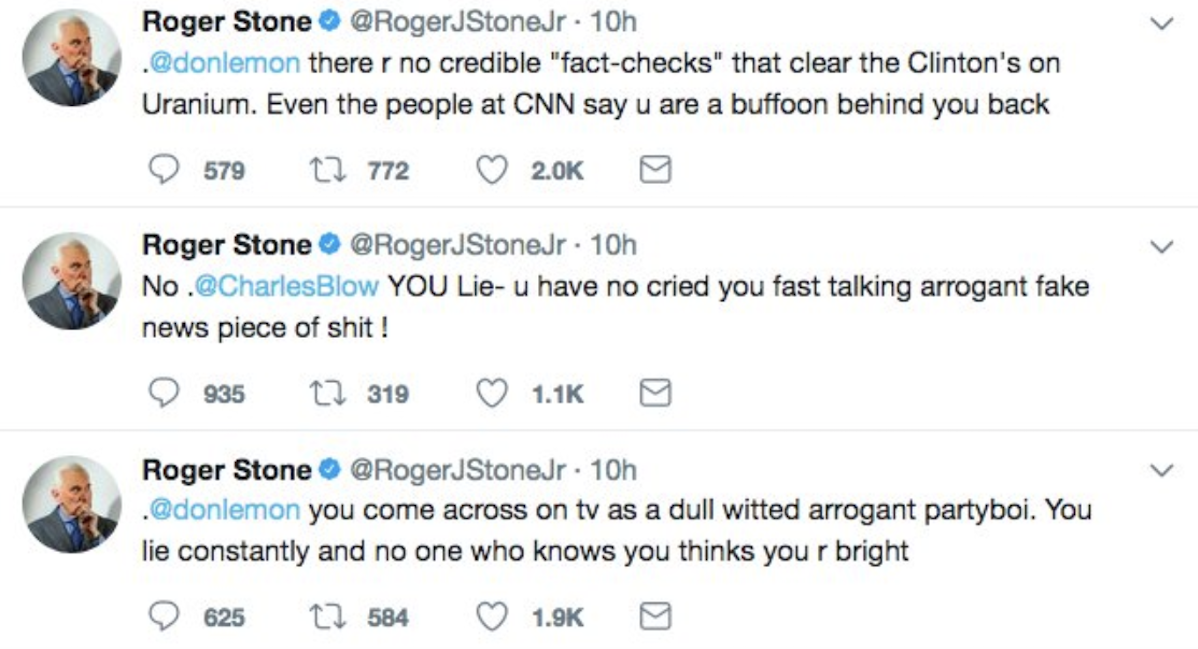1198x649 pixels.
Task: Message the partyboi tweet via envelope icon
Action: tap(654, 617)
